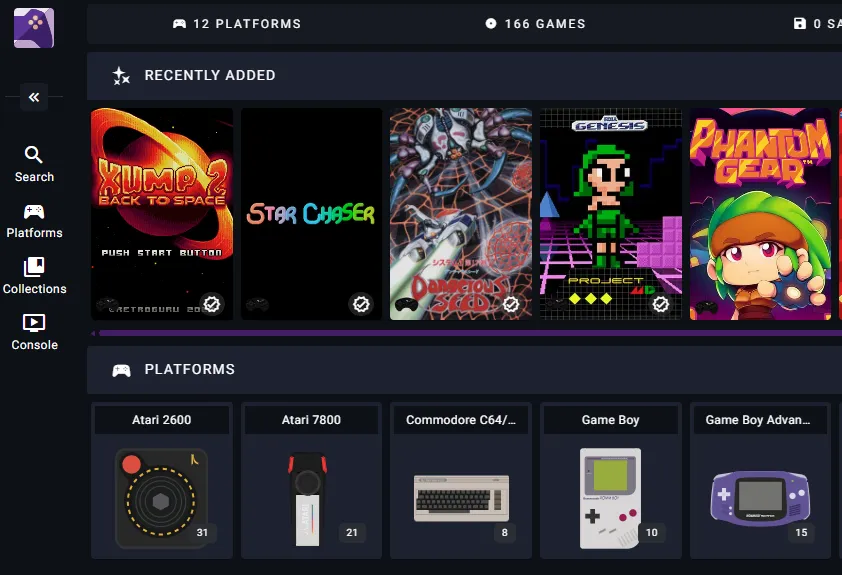
Task: Open Console from the sidebar
Action: (x=34, y=332)
